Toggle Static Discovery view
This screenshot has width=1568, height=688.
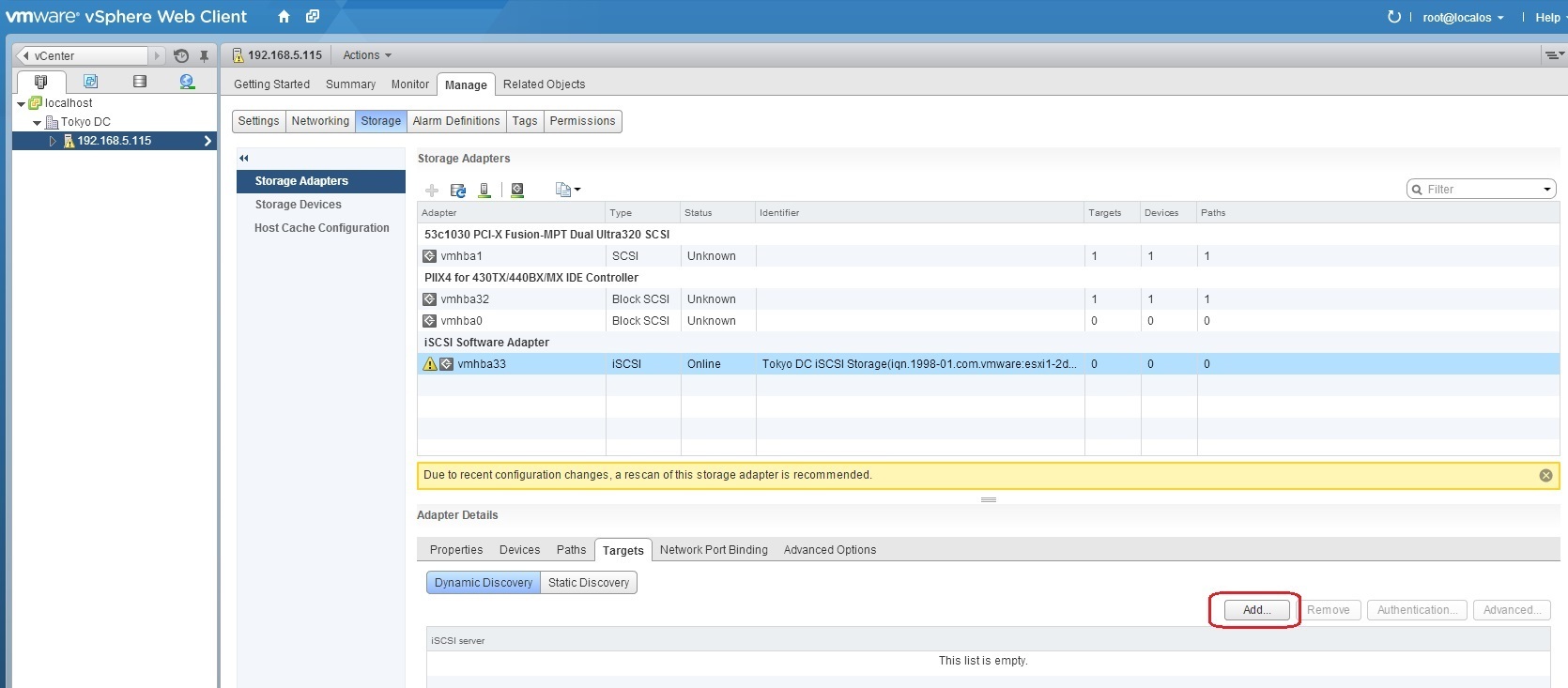(589, 583)
